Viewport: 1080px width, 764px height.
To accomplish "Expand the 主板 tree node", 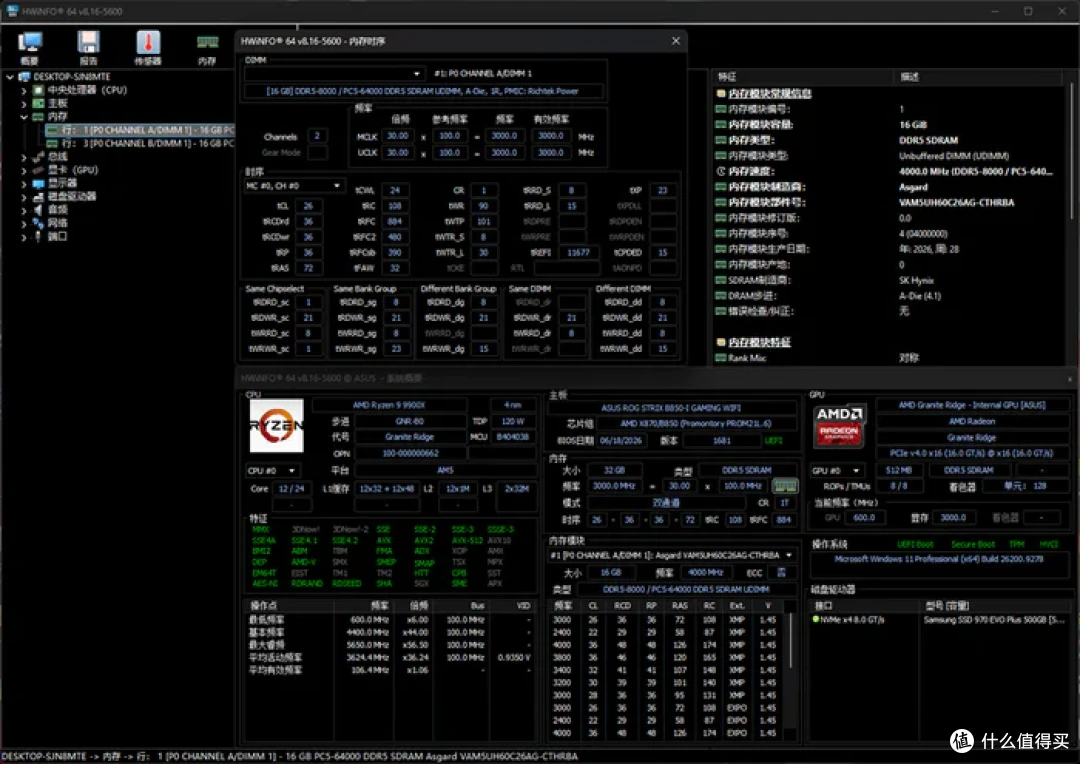I will pyautogui.click(x=24, y=103).
